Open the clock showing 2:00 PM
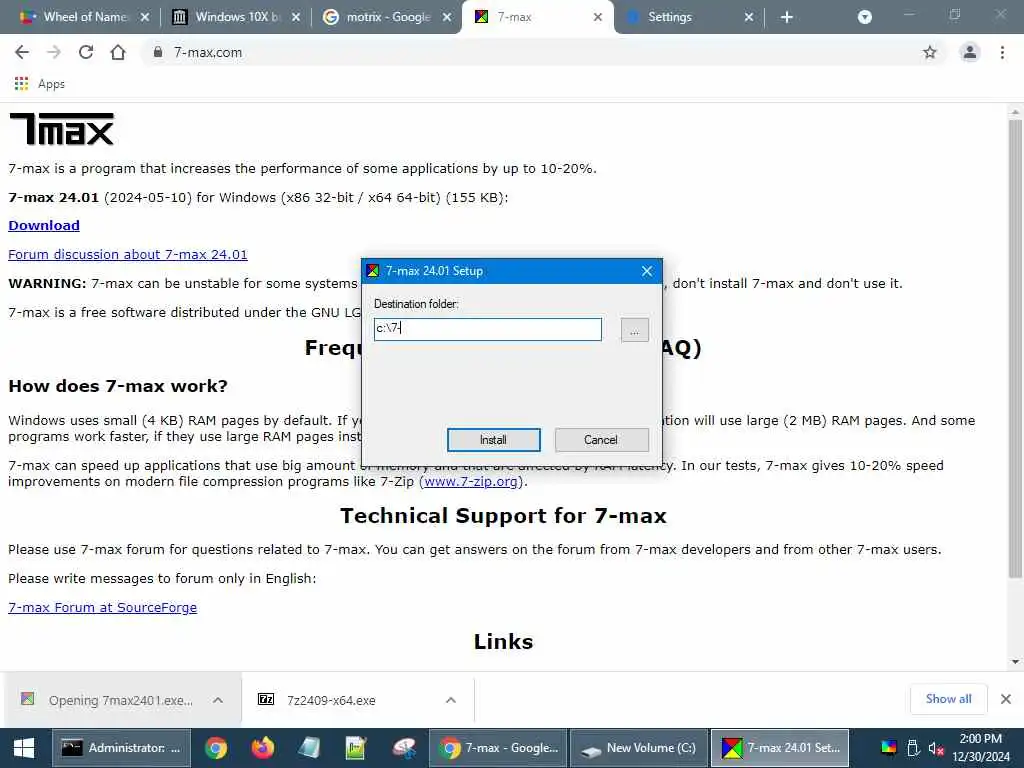Screen dimensions: 1024x768 (x=980, y=748)
